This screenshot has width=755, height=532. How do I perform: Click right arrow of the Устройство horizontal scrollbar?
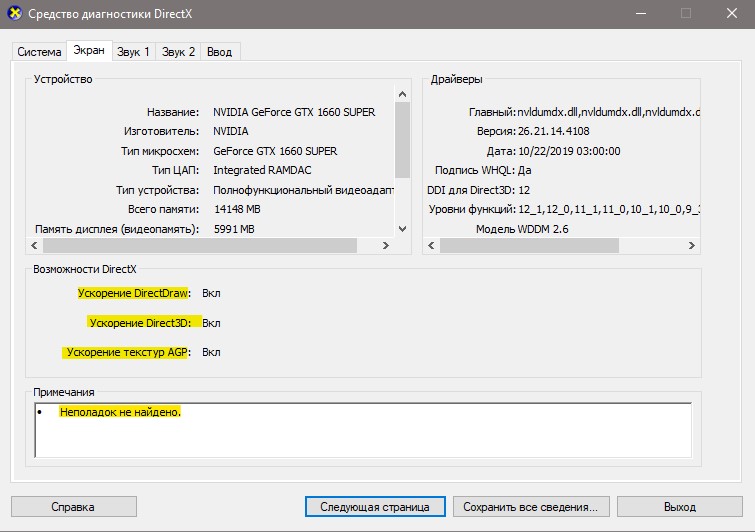(x=385, y=246)
